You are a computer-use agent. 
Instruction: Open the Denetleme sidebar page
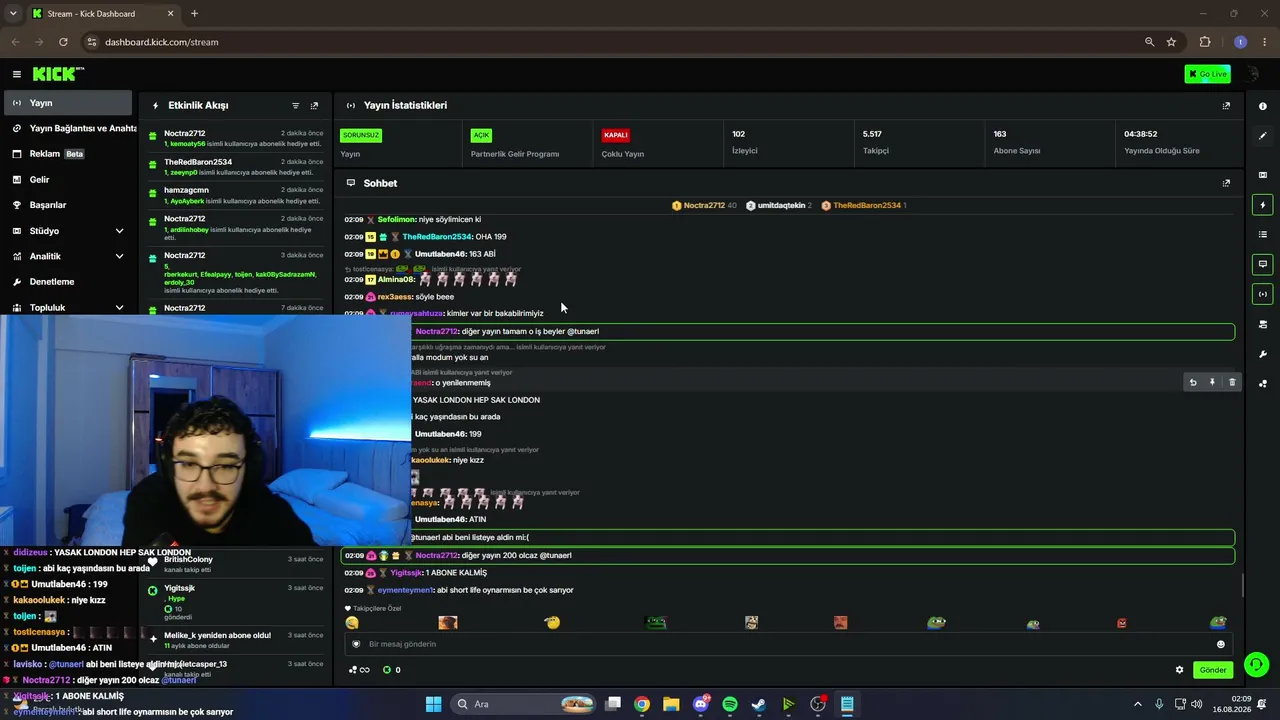tap(69, 282)
